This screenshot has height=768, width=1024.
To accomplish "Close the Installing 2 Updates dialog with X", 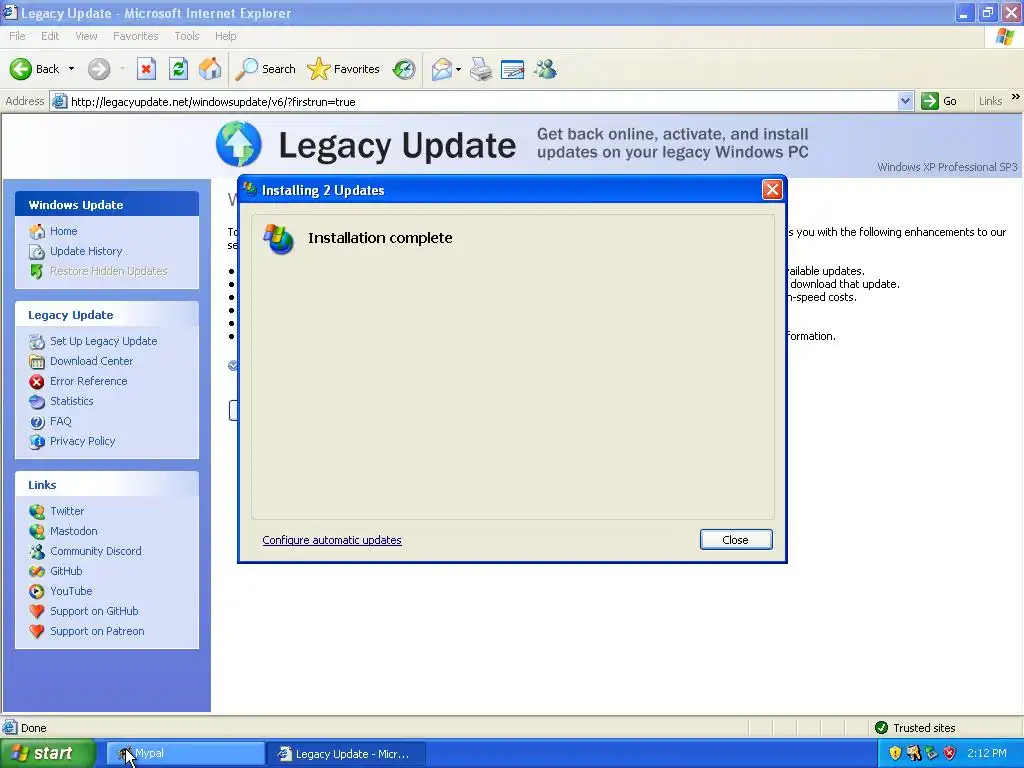I will (772, 189).
